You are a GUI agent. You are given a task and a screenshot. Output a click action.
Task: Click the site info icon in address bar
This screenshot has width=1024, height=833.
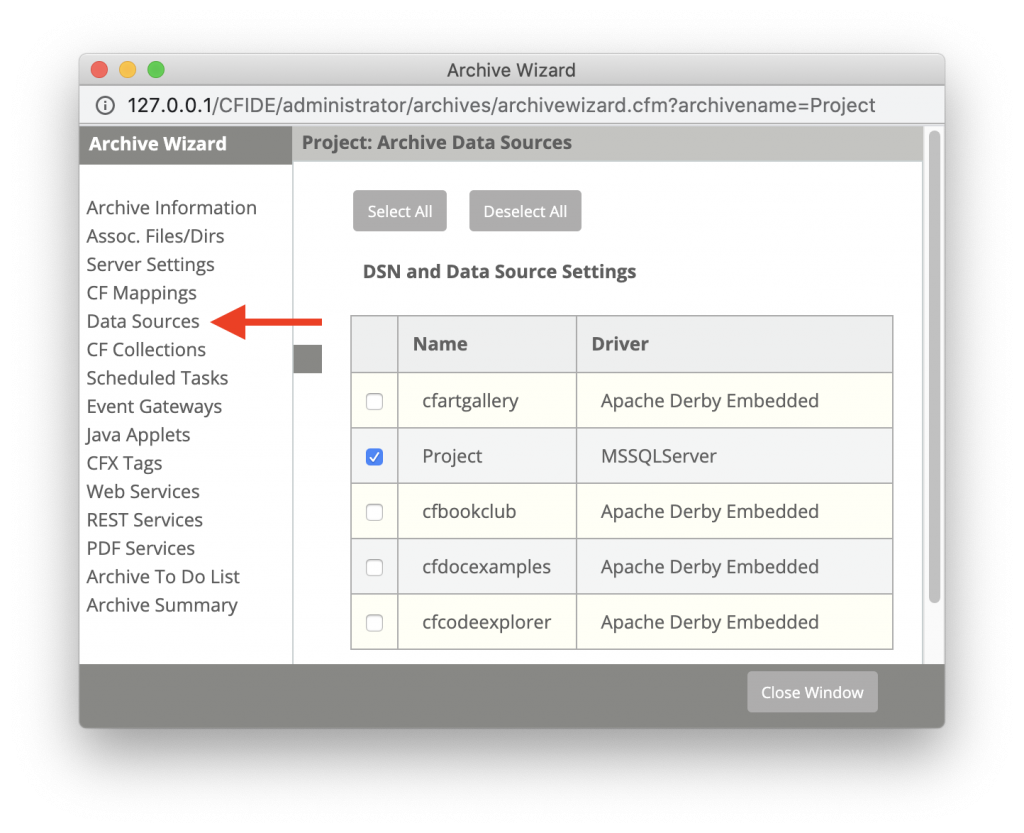(x=105, y=105)
